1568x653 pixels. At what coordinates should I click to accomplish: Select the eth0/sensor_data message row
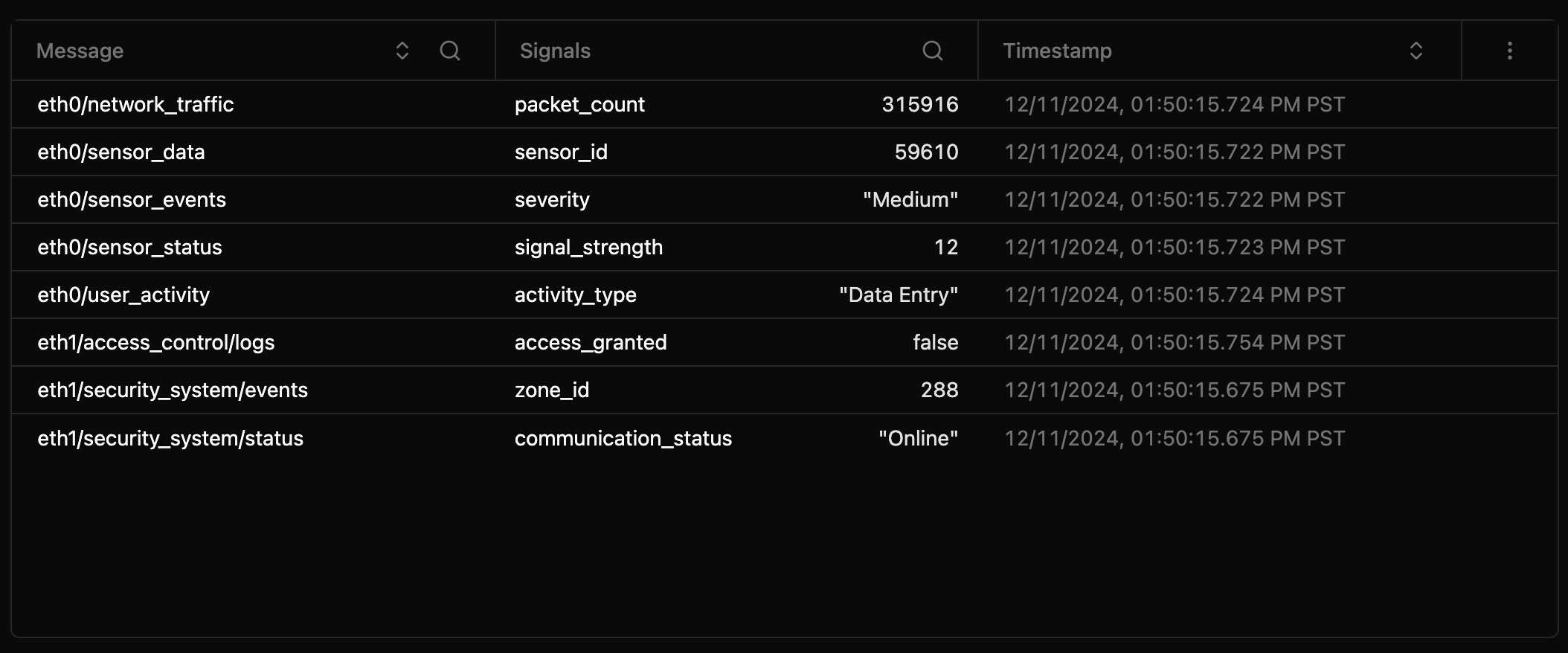(x=121, y=152)
